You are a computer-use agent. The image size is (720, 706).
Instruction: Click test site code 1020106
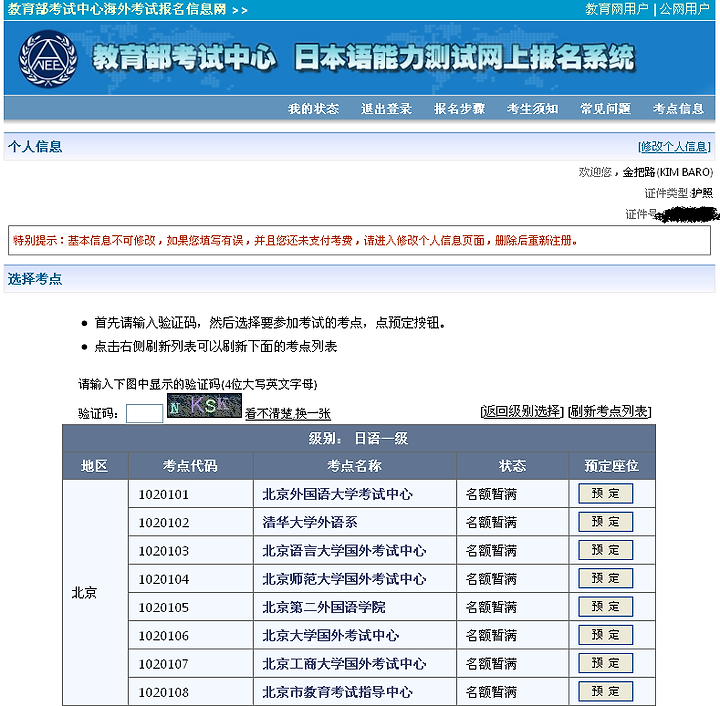163,636
